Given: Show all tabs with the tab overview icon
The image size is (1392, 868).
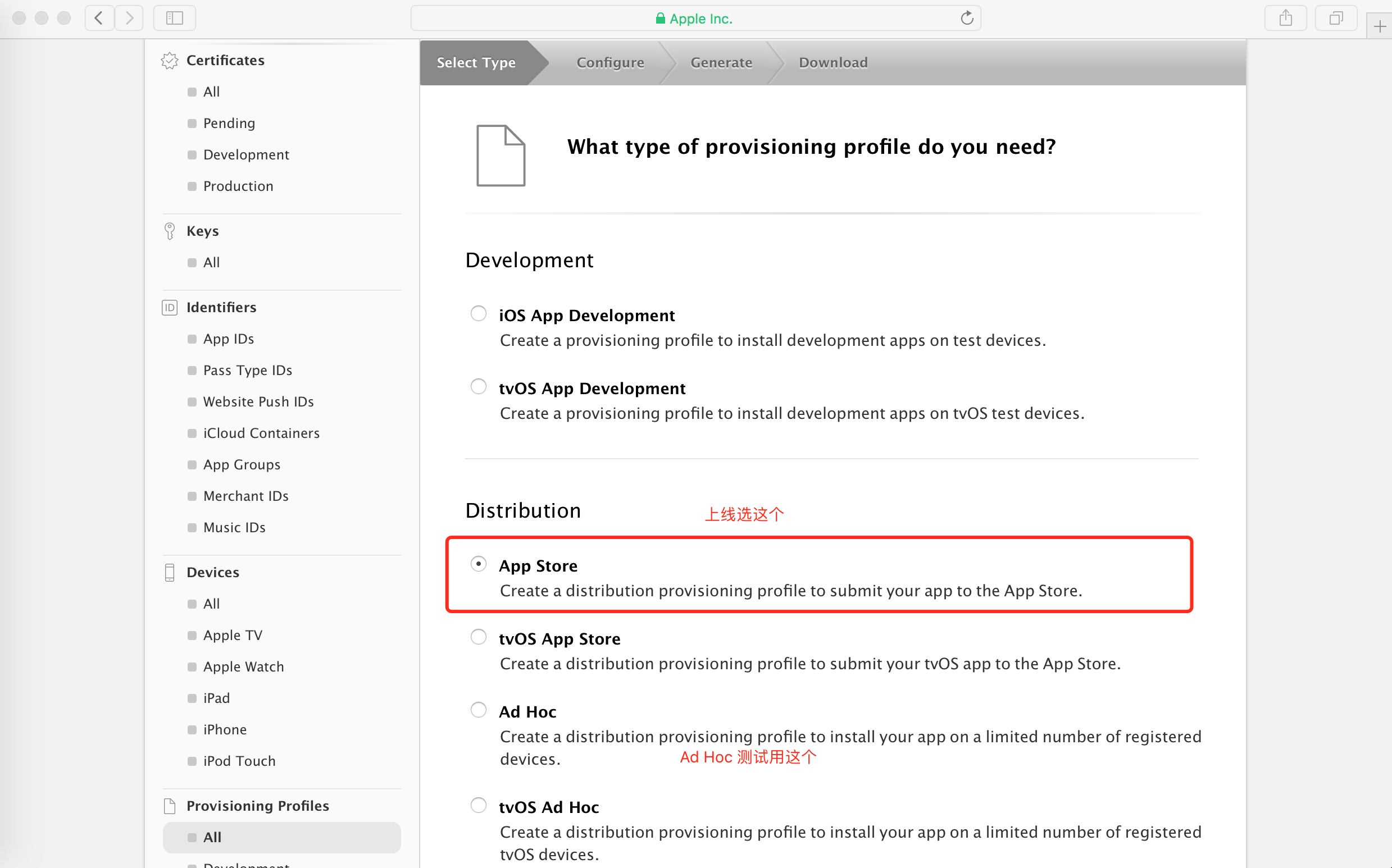Looking at the screenshot, I should pyautogui.click(x=1336, y=19).
